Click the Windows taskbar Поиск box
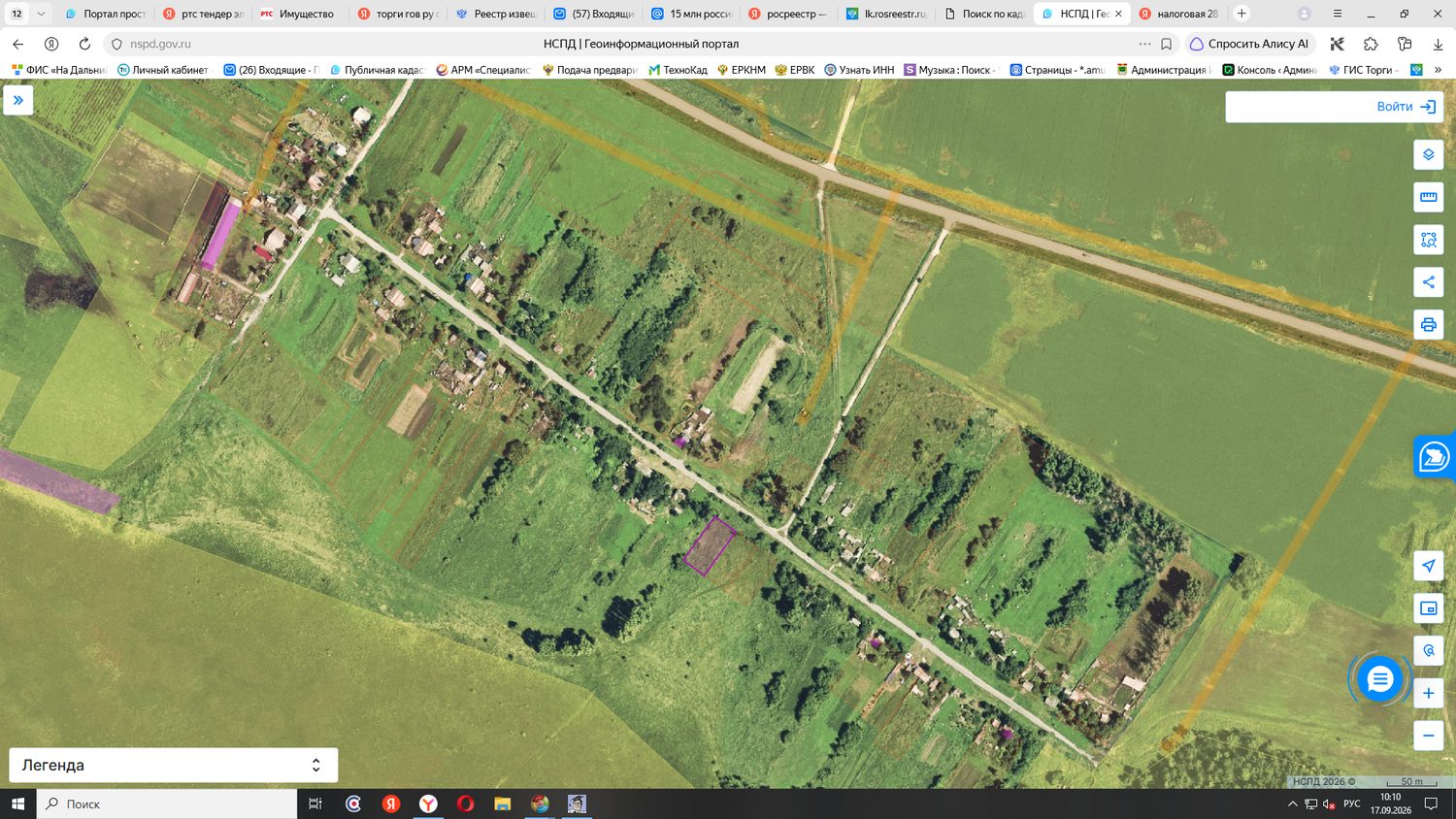The height and width of the screenshot is (819, 1456). click(167, 803)
